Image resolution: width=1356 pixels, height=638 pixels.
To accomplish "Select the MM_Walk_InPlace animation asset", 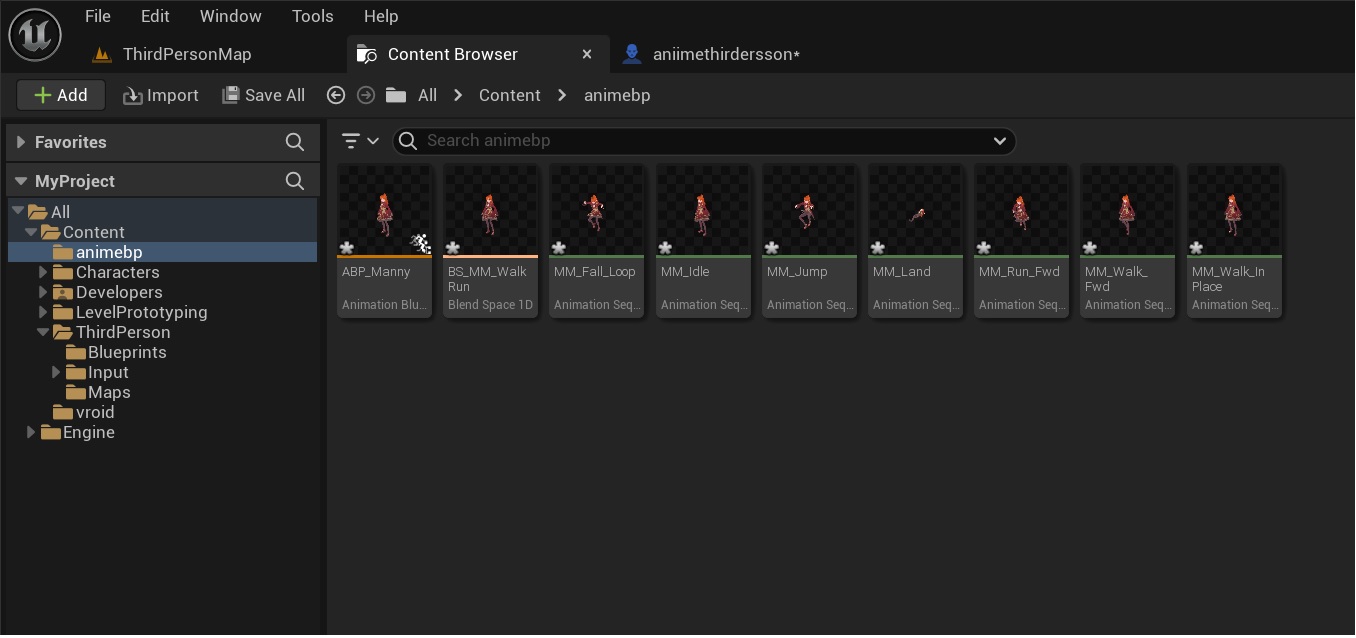I will click(x=1234, y=241).
